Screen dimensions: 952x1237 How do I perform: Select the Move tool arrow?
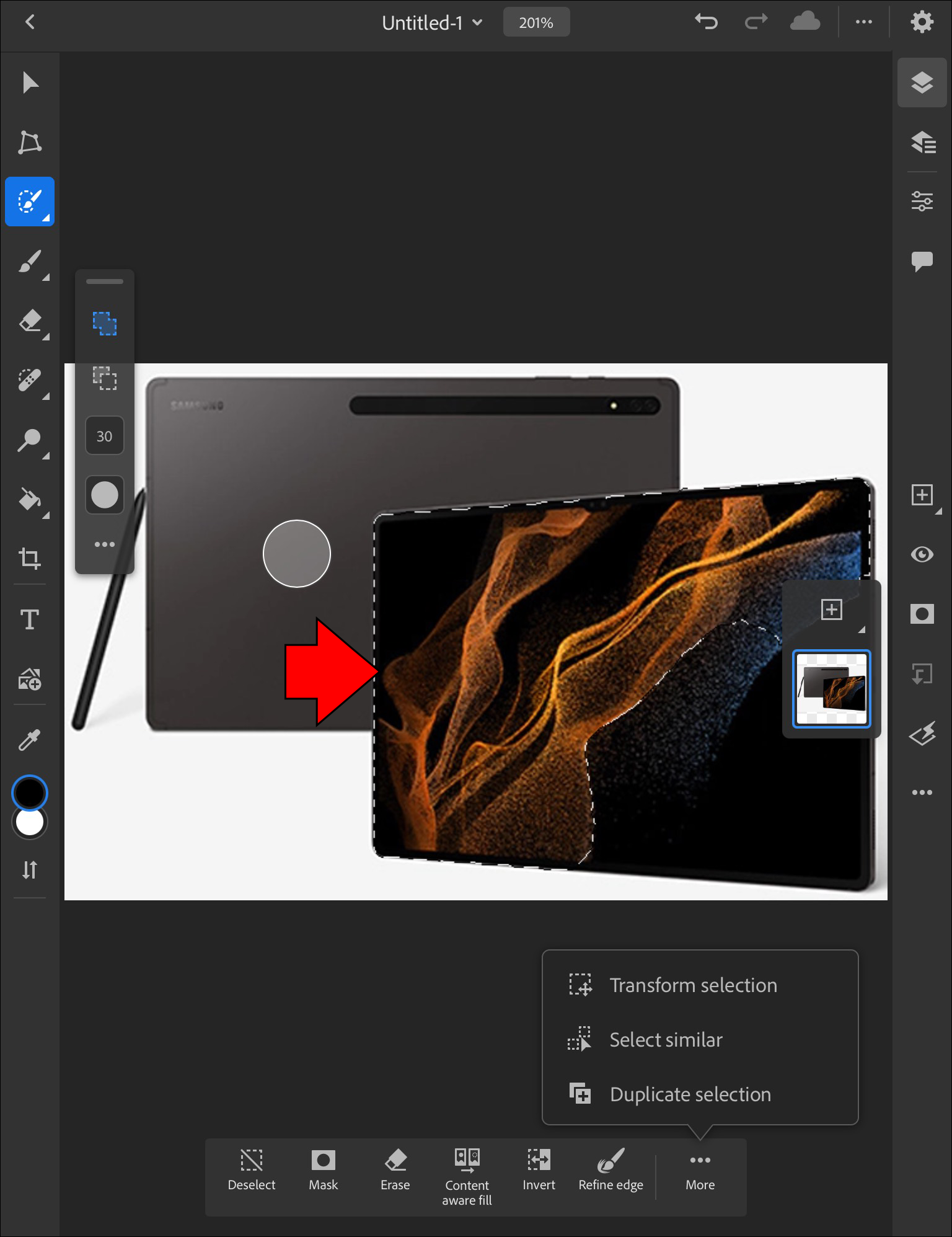30,82
